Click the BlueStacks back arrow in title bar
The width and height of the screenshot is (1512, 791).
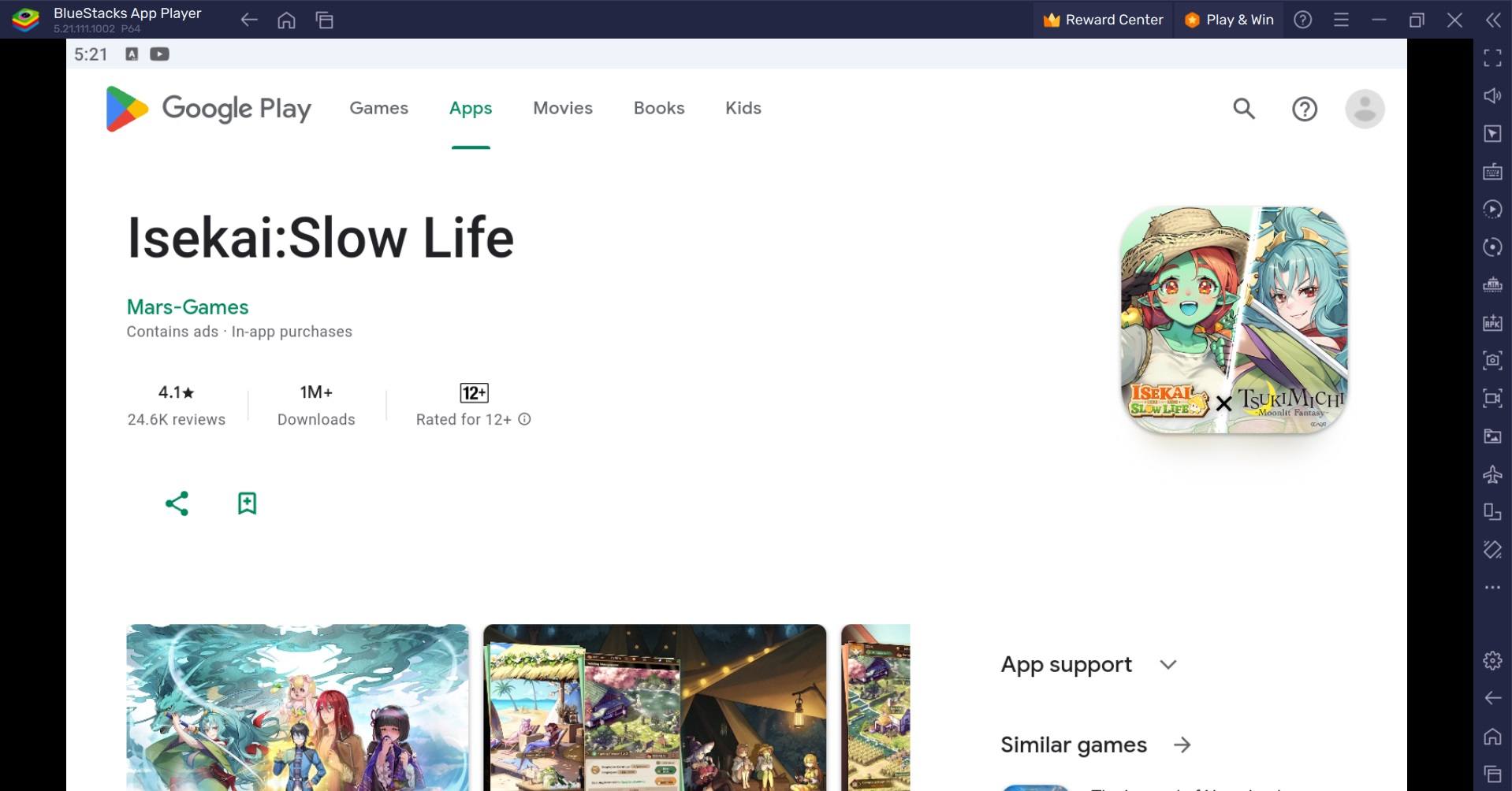coord(249,20)
